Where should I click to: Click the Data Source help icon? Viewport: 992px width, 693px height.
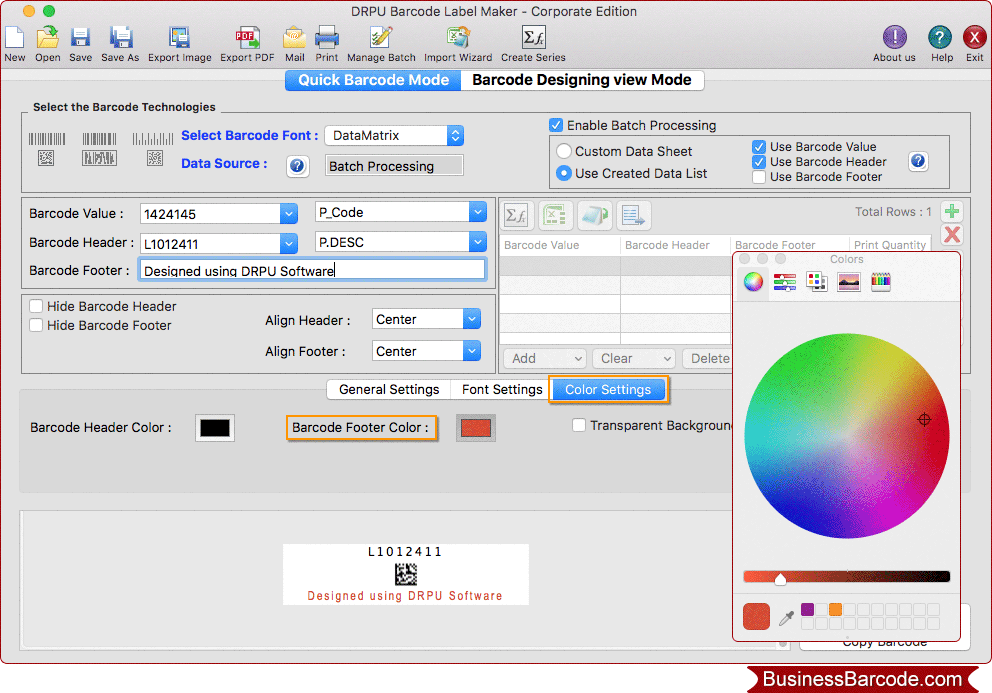pyautogui.click(x=297, y=166)
